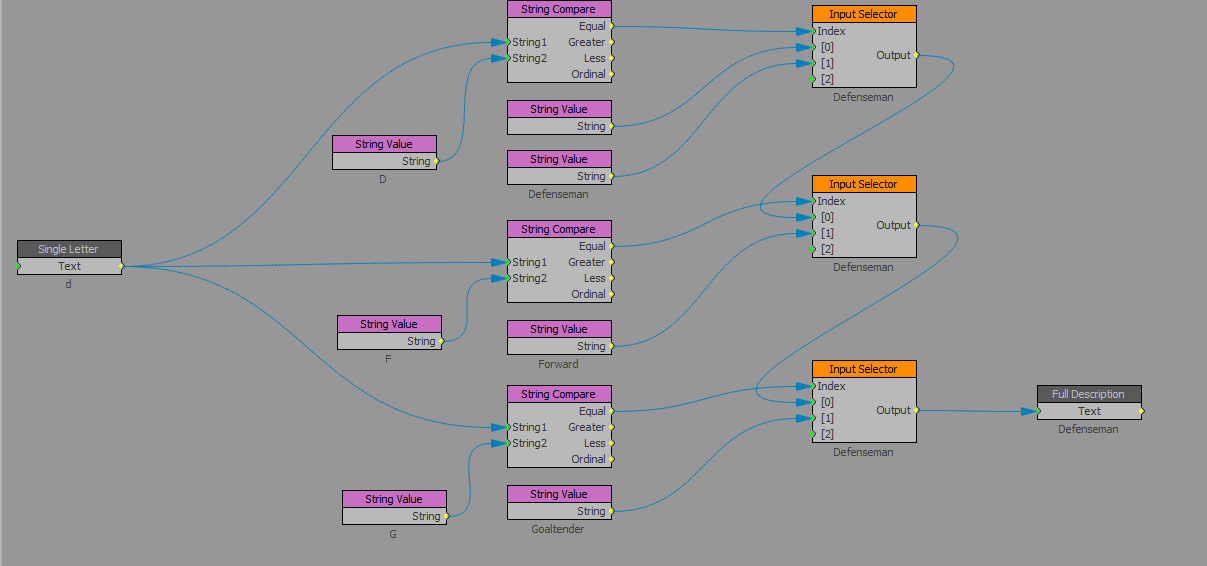
Task: Click [0] input of the topmost Input Selector
Action: pos(813,47)
